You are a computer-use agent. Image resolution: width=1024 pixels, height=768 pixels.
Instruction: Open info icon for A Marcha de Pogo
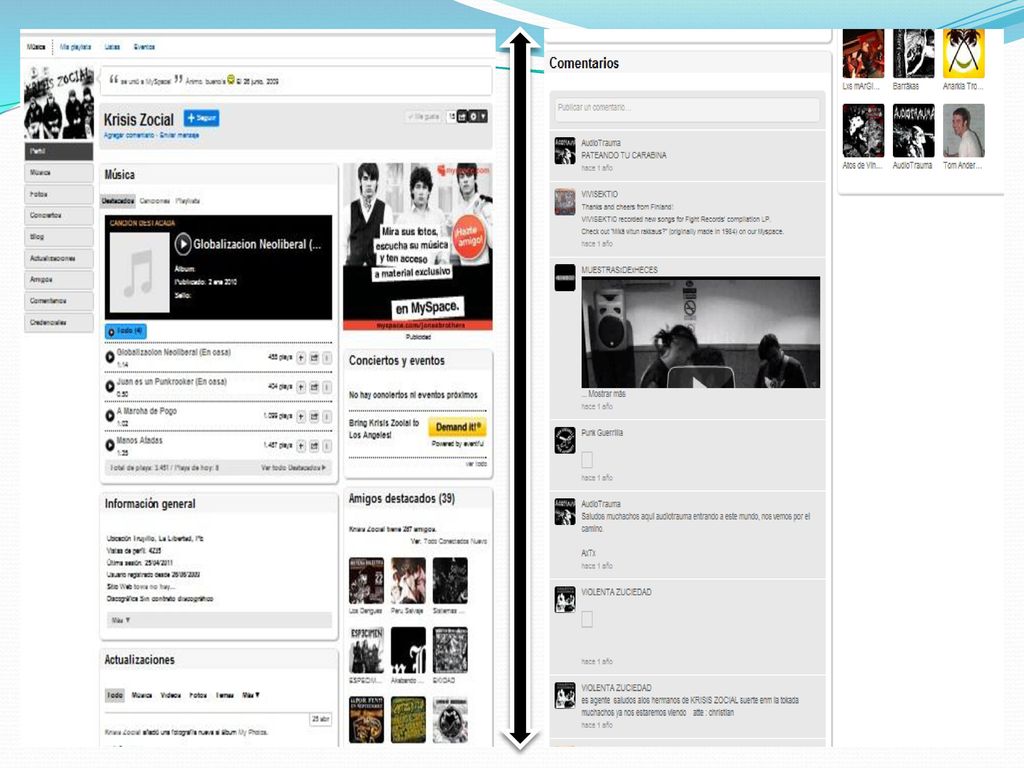tap(327, 417)
